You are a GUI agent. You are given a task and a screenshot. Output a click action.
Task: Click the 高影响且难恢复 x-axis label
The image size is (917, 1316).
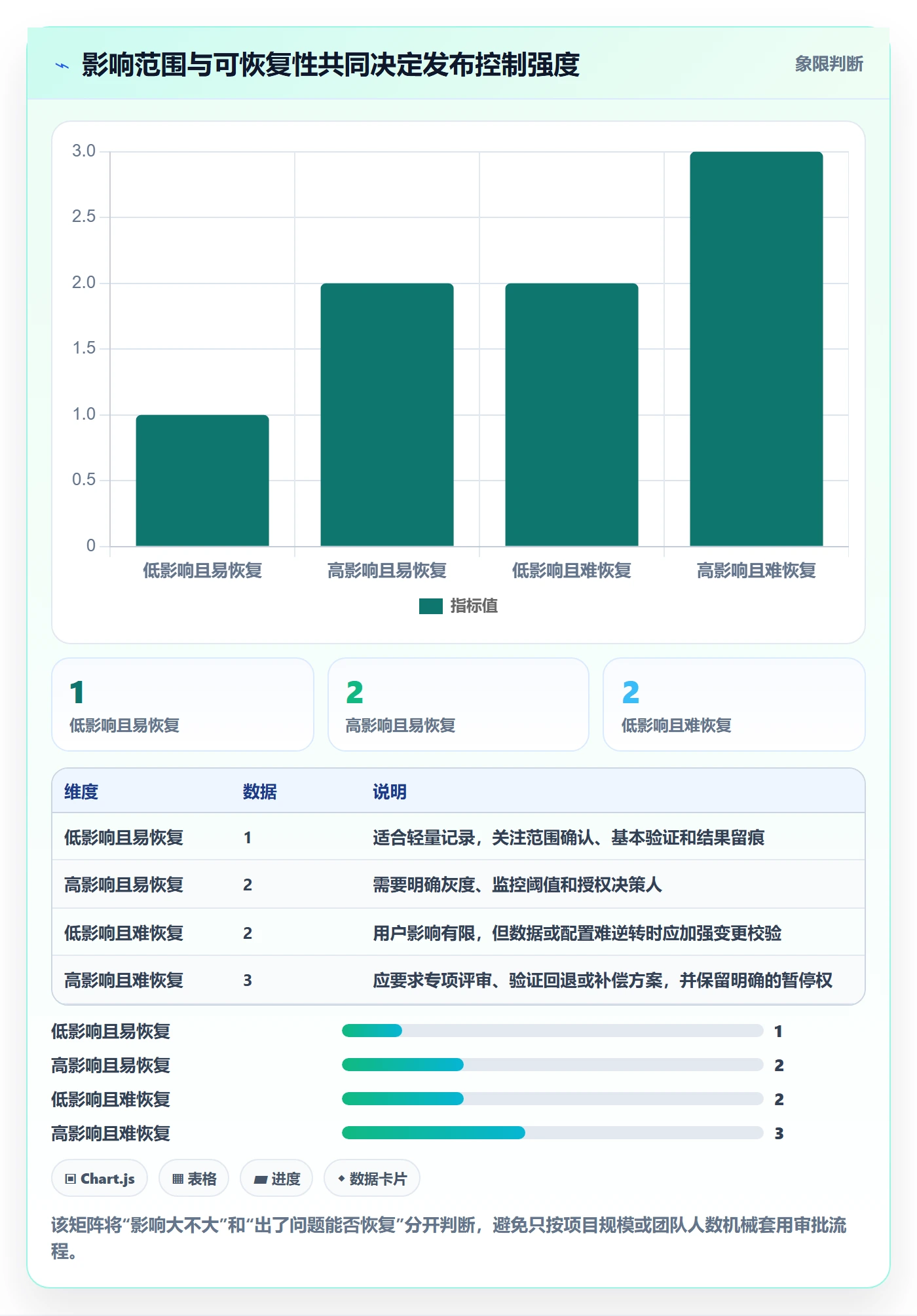click(x=757, y=571)
